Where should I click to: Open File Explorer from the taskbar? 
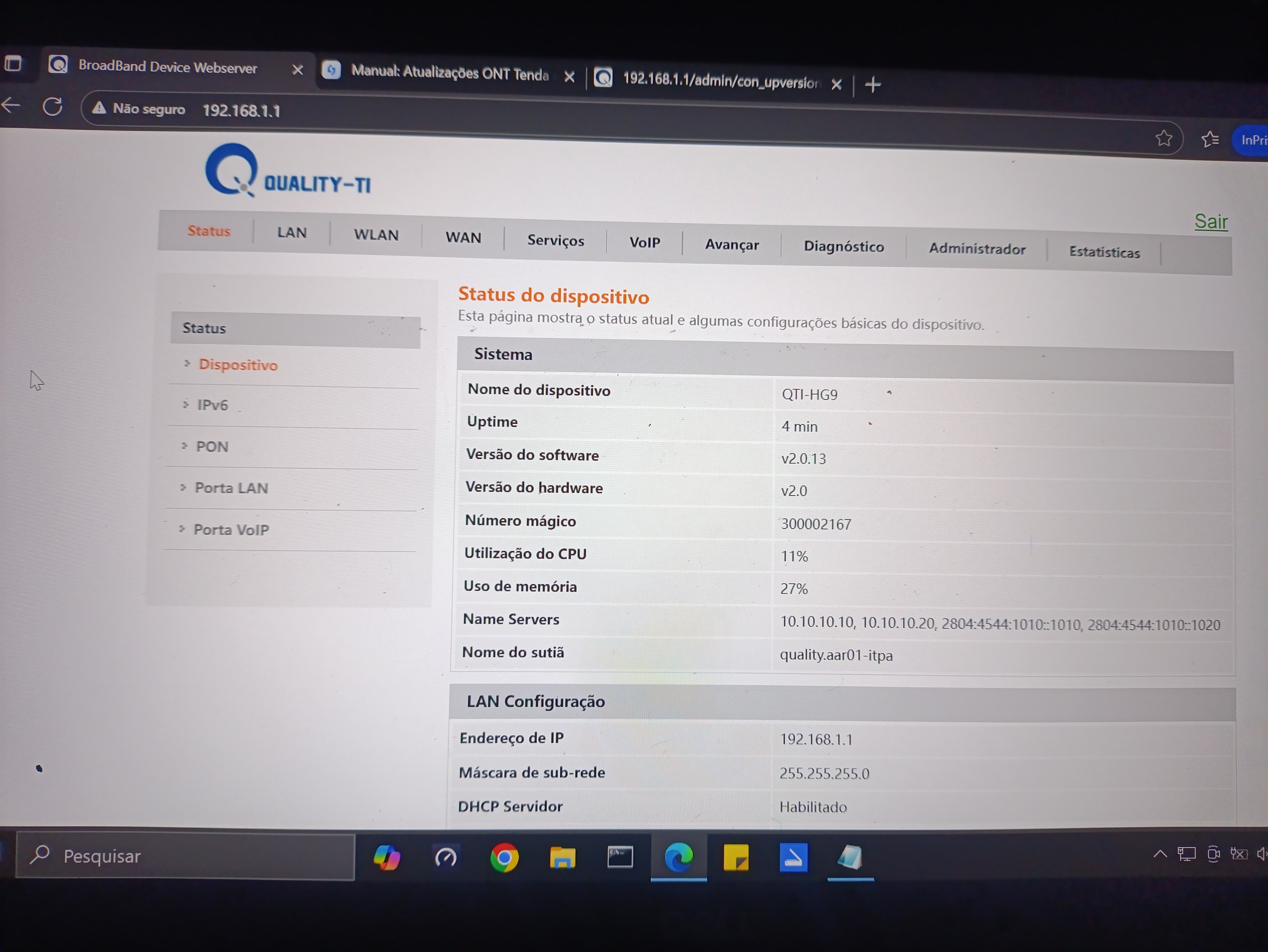tap(562, 858)
